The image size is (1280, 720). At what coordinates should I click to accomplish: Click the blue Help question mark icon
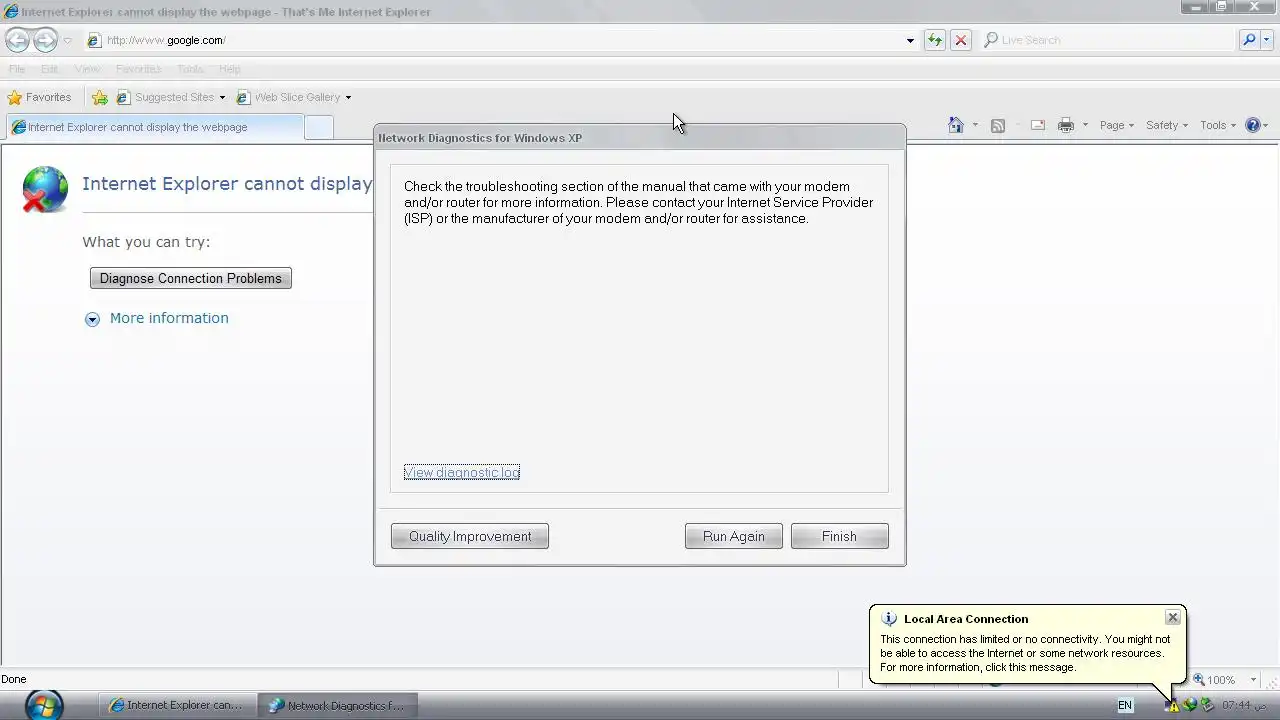(1253, 125)
